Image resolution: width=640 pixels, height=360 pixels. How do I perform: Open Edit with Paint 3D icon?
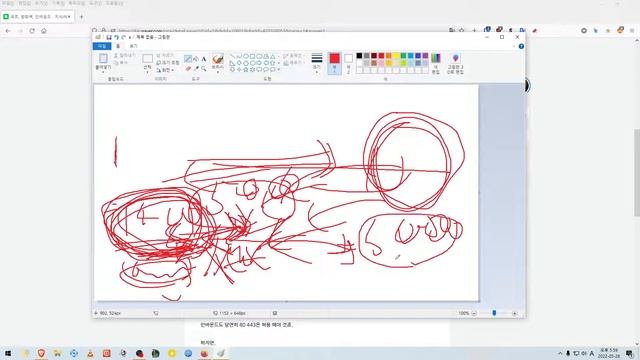[x=456, y=58]
